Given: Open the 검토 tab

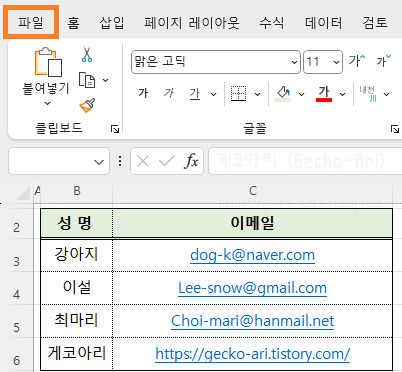Looking at the screenshot, I should pos(375,23).
